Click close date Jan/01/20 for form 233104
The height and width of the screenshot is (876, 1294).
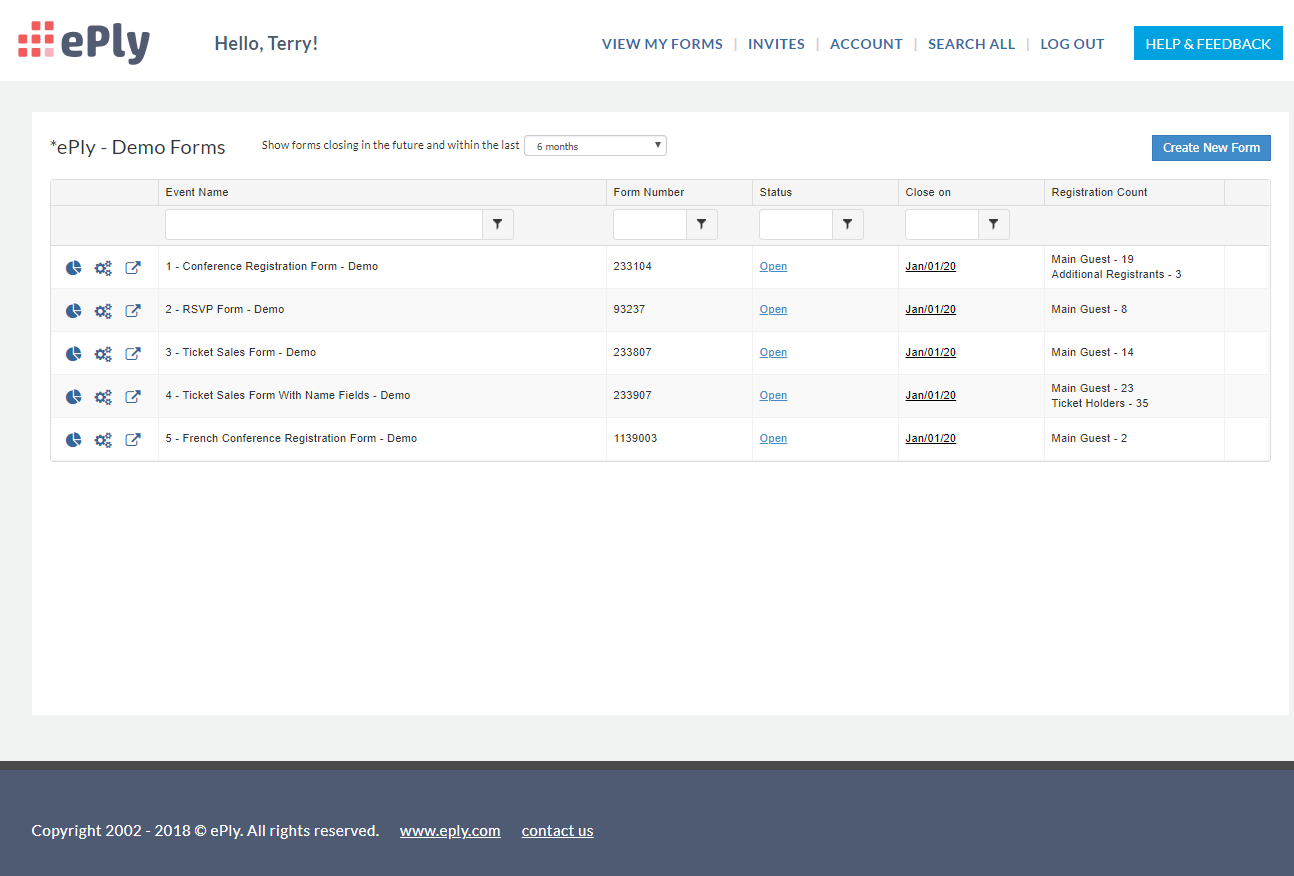[930, 267]
